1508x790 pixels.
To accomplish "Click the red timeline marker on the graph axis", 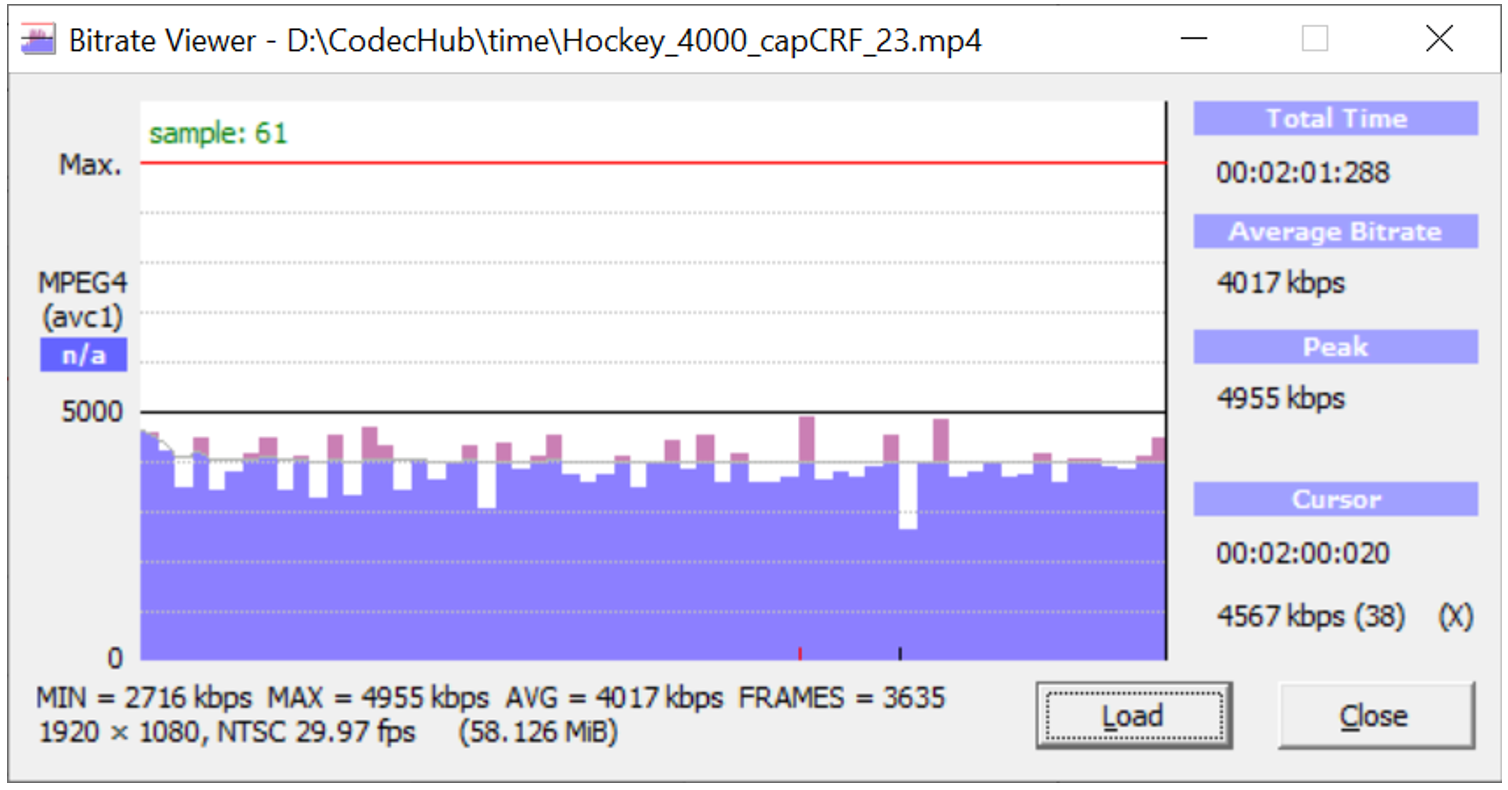I will (800, 653).
